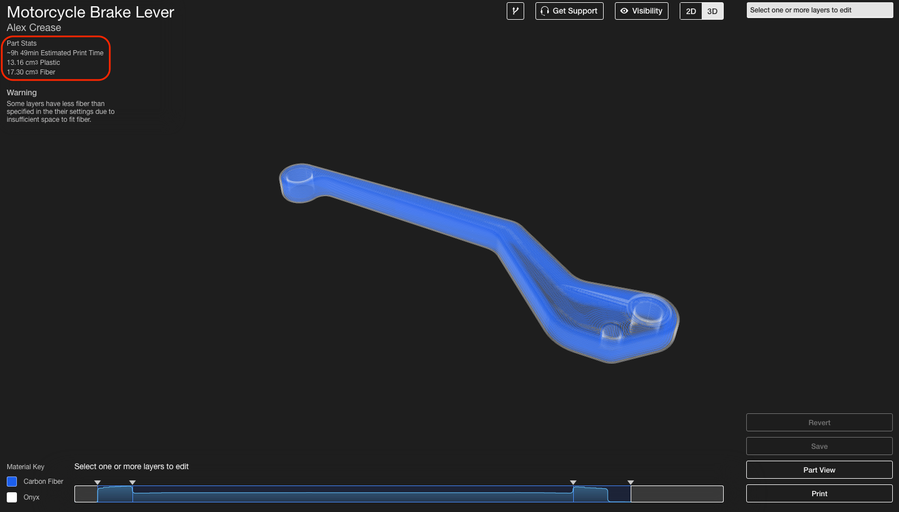Click the second layer range marker triangle
The width and height of the screenshot is (899, 512).
click(x=132, y=483)
